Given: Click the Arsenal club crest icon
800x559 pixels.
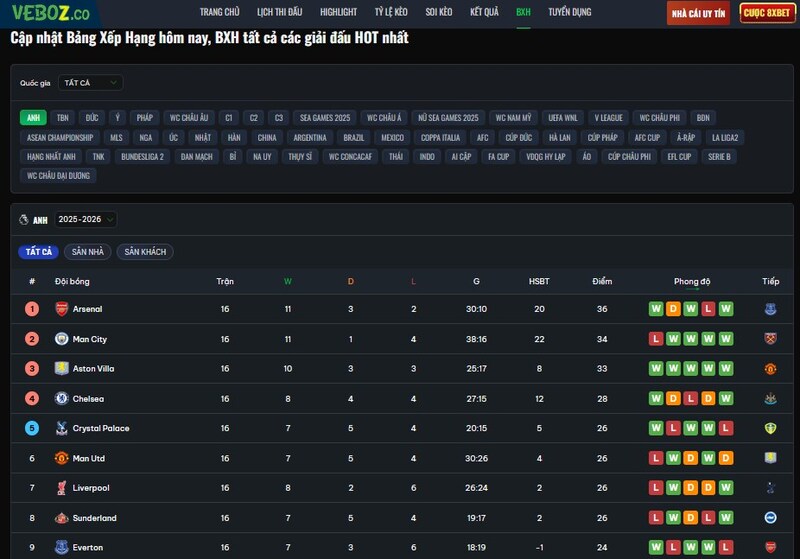Looking at the screenshot, I should (x=61, y=309).
